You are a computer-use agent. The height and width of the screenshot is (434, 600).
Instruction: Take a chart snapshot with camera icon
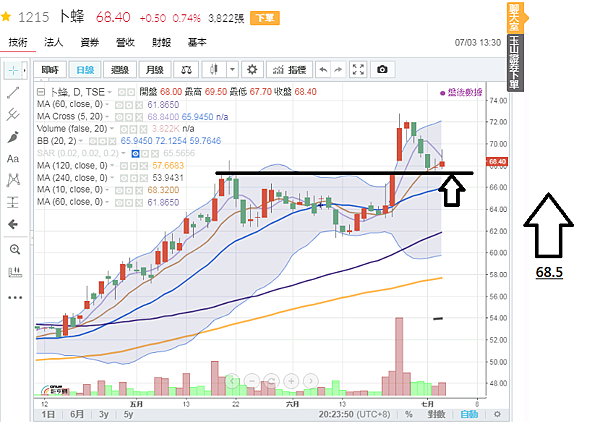[382, 70]
